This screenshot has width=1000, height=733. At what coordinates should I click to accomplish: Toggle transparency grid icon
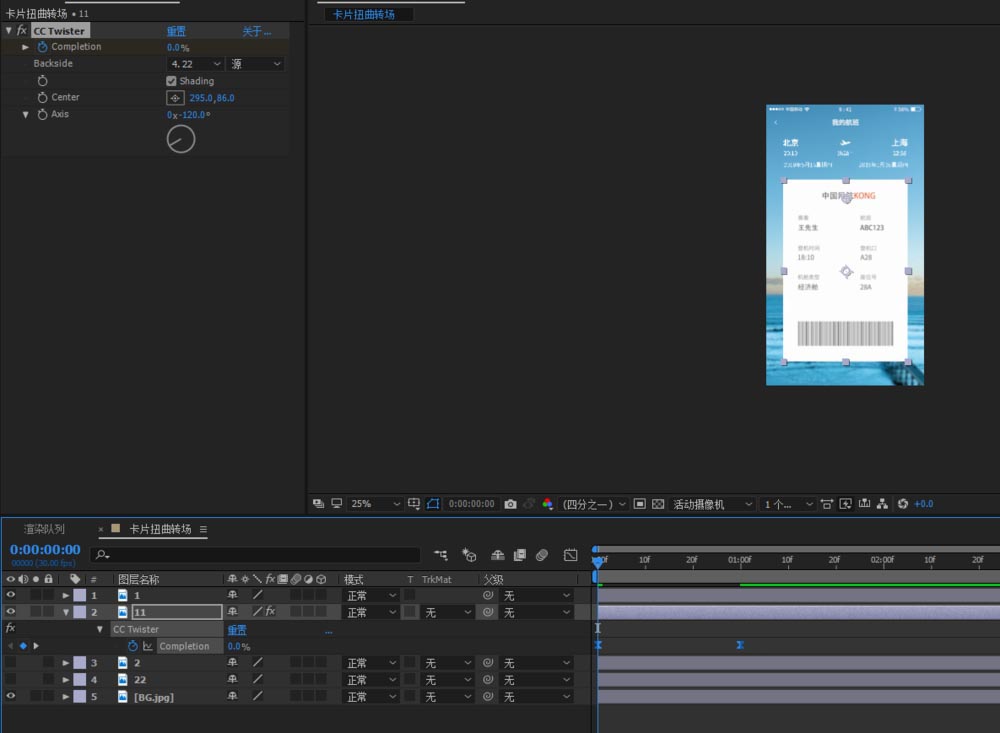click(x=658, y=504)
